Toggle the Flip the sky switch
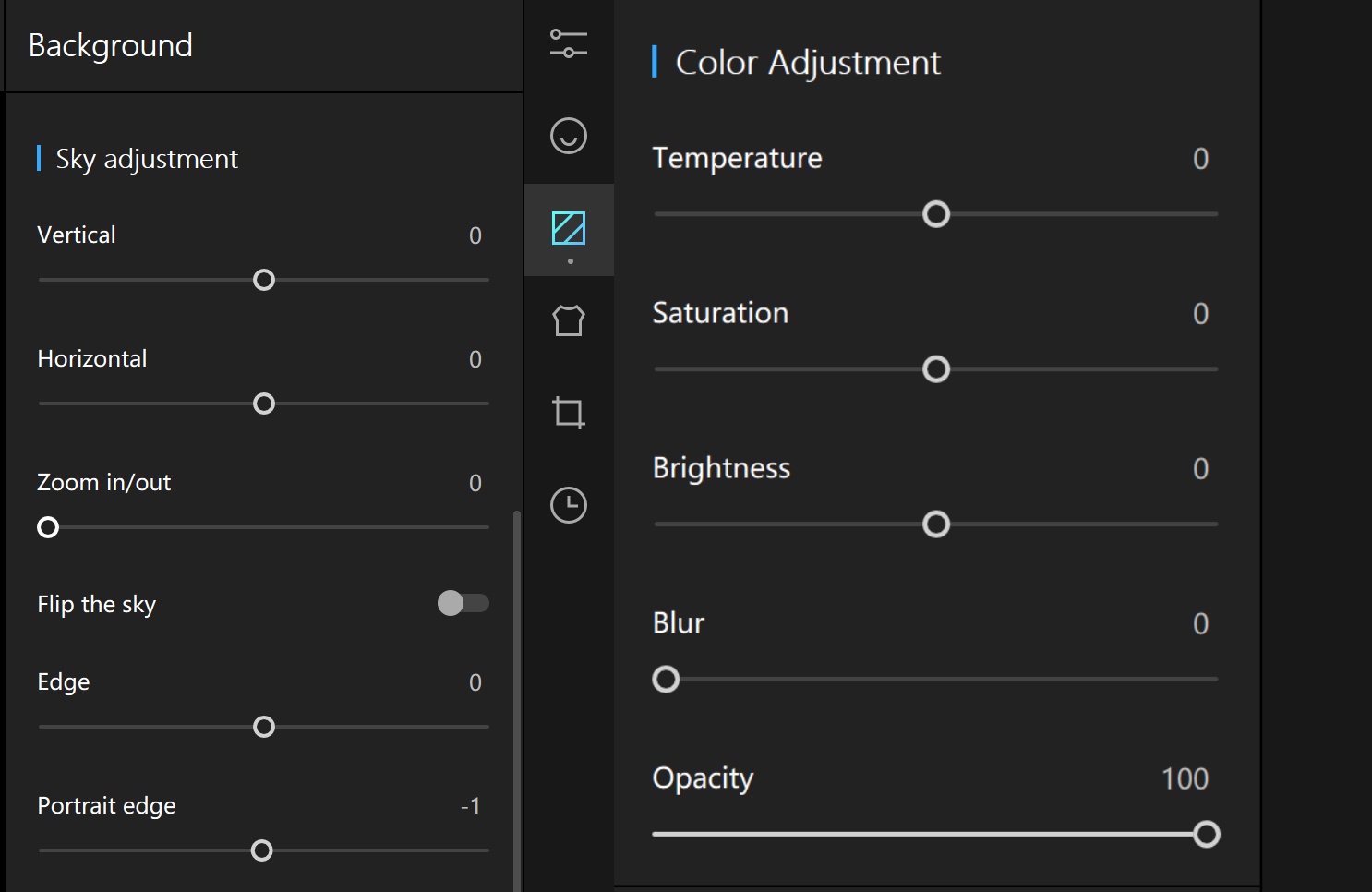The width and height of the screenshot is (1372, 892). click(x=463, y=603)
